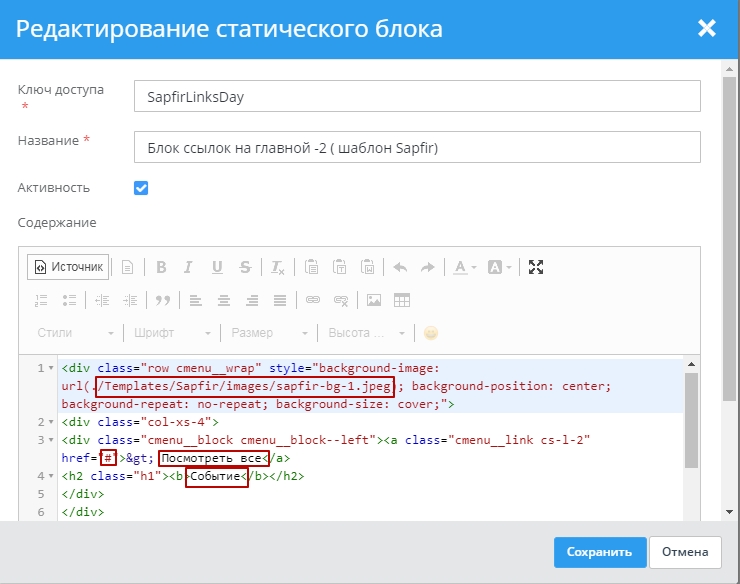Click the Ключ доступа input field

[x=416, y=97]
